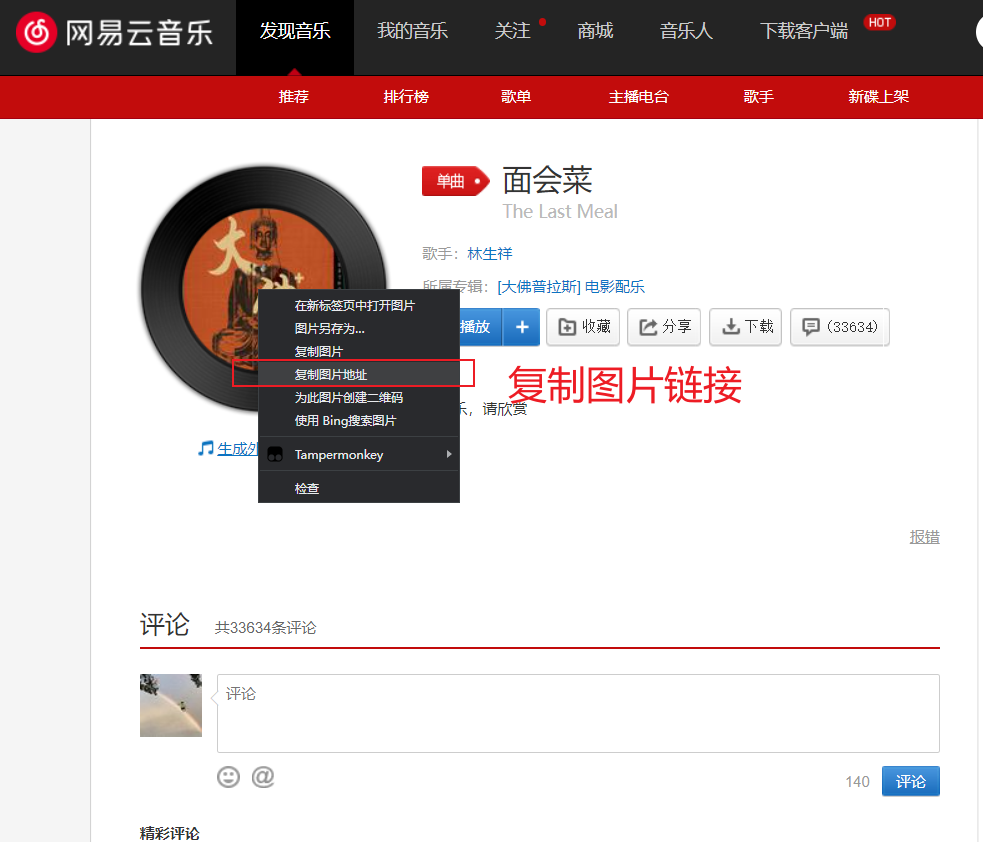Click the 精彩评论 heading
983x842 pixels.
(x=169, y=833)
